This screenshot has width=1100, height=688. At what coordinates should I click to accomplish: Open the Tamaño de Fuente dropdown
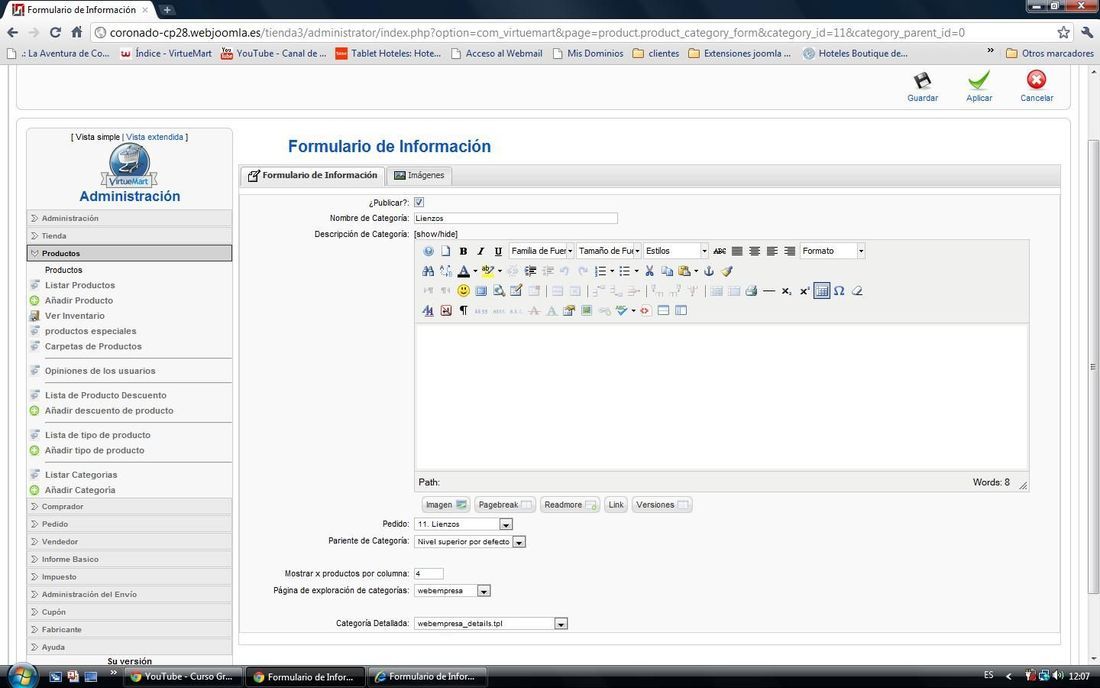(x=609, y=251)
